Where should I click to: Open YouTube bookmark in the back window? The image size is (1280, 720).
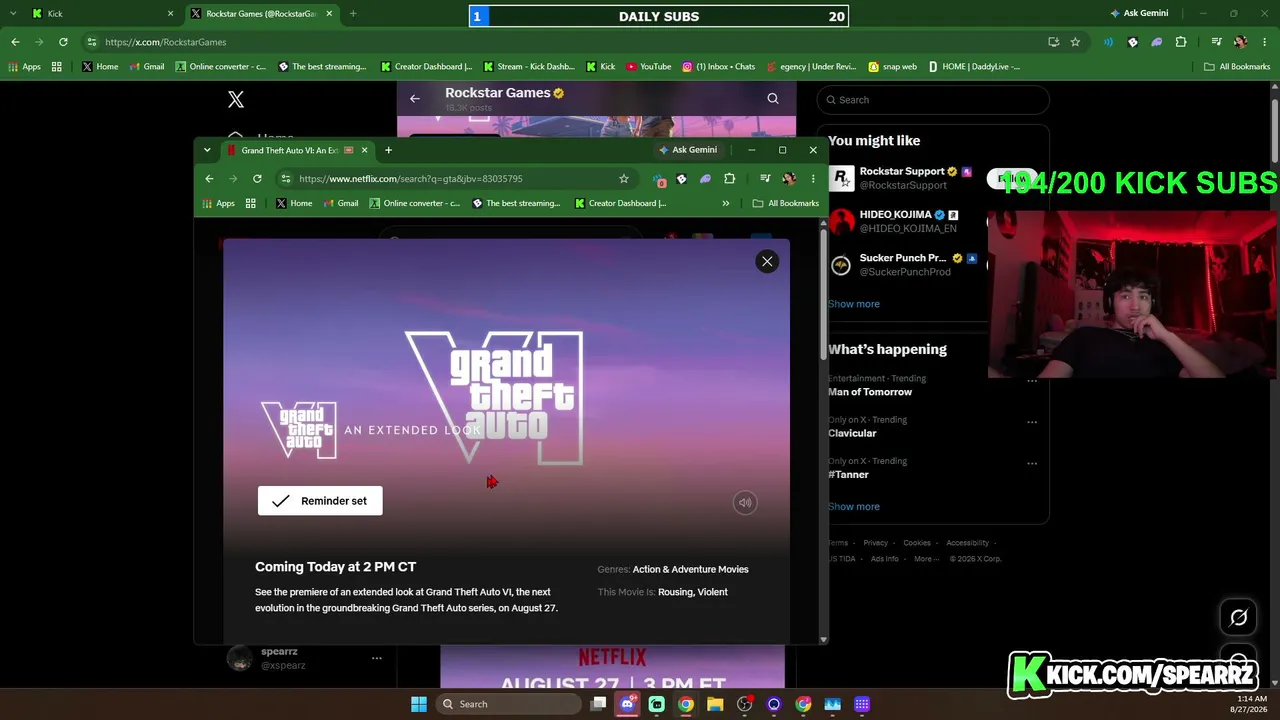(x=648, y=67)
